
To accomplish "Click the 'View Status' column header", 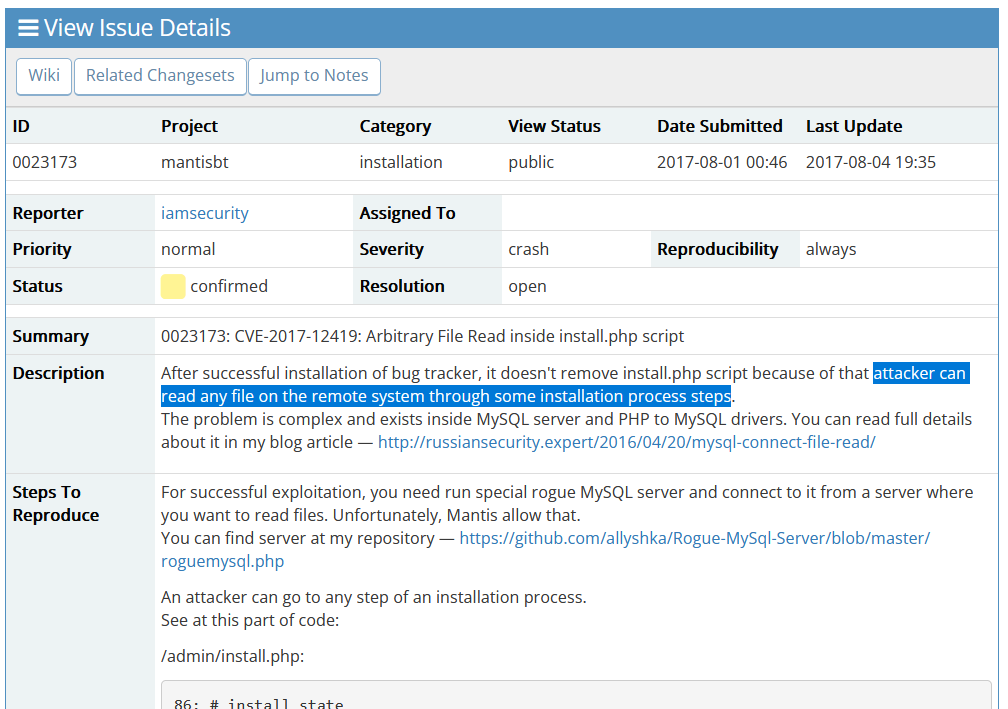I will (x=554, y=126).
